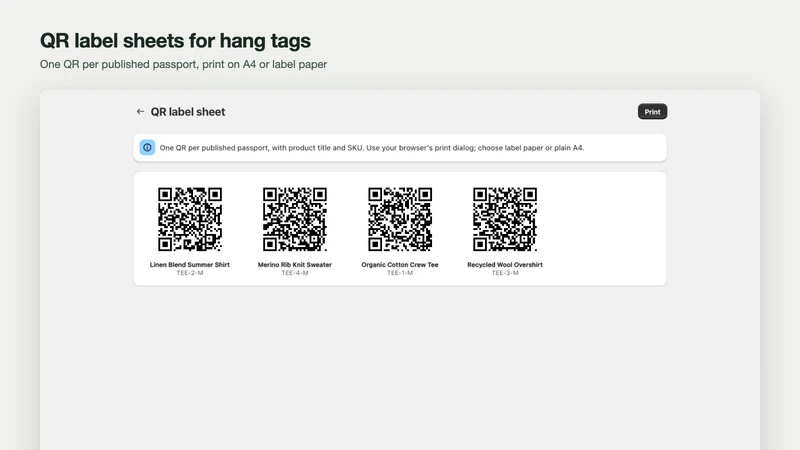The image size is (800, 450).
Task: Click the SKU text TEE-2-M
Action: tap(190, 273)
